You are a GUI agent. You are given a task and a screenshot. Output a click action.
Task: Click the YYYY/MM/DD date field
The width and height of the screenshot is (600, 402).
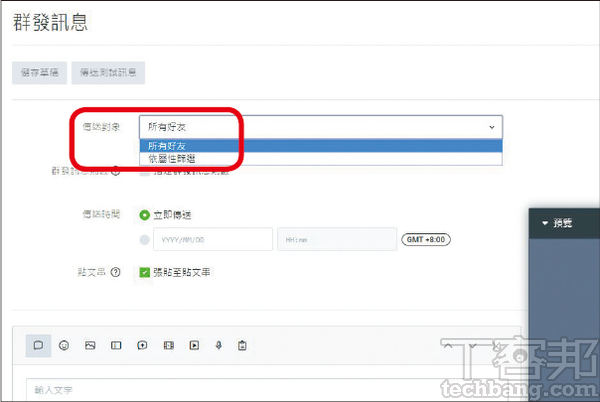[x=213, y=239]
